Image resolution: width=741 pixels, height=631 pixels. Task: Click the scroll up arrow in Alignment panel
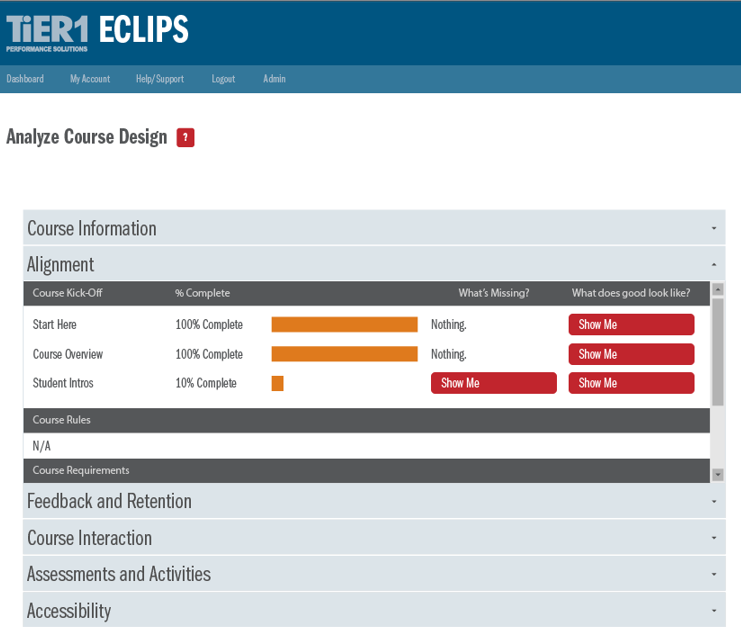(717, 290)
